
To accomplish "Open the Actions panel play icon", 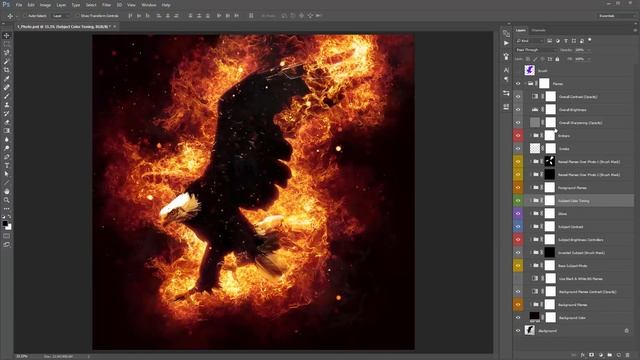I will (x=506, y=43).
